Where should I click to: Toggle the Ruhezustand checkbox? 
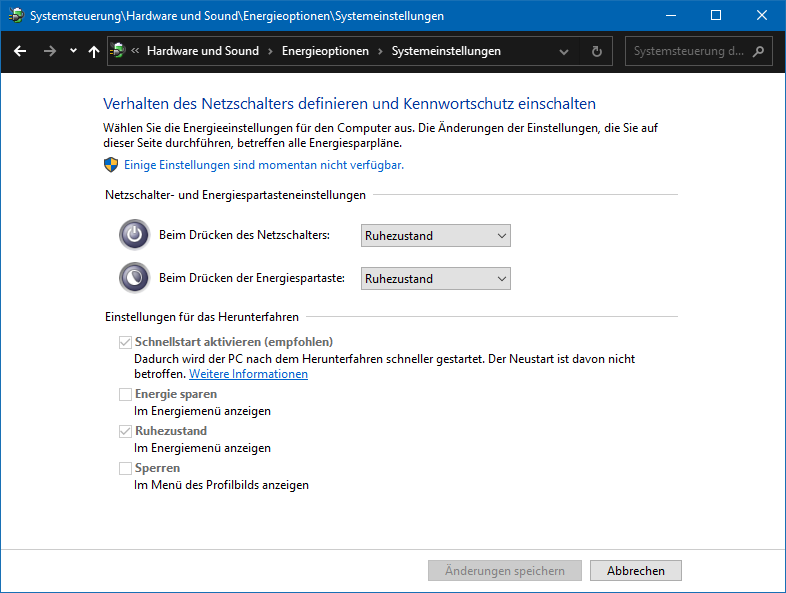(125, 431)
